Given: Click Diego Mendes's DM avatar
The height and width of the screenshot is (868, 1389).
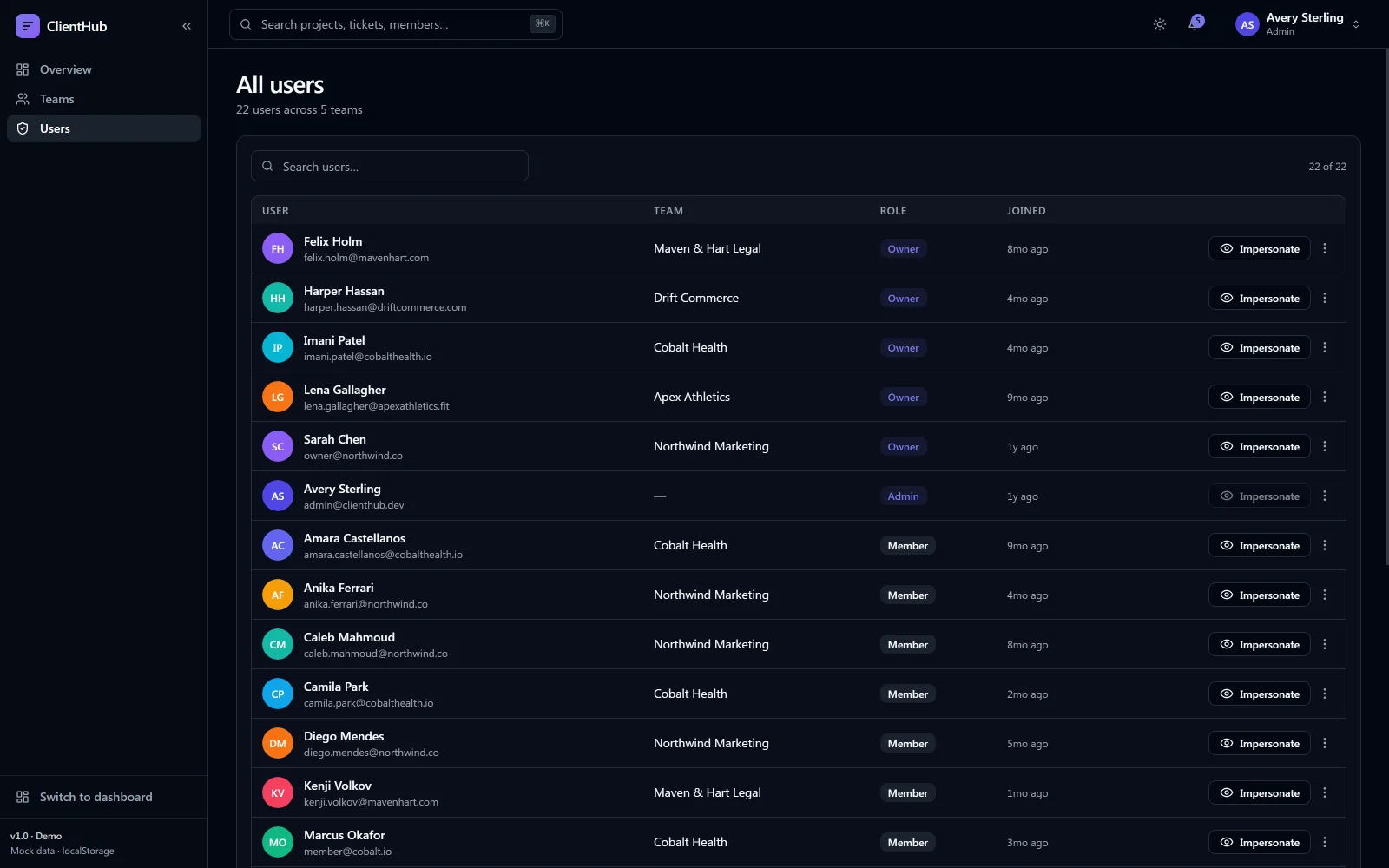Looking at the screenshot, I should pyautogui.click(x=278, y=743).
